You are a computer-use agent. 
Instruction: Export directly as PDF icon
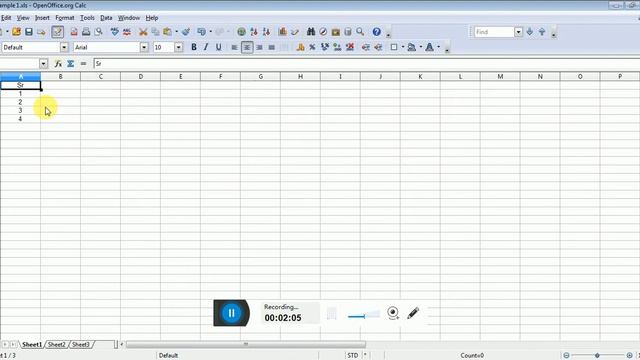(74, 32)
